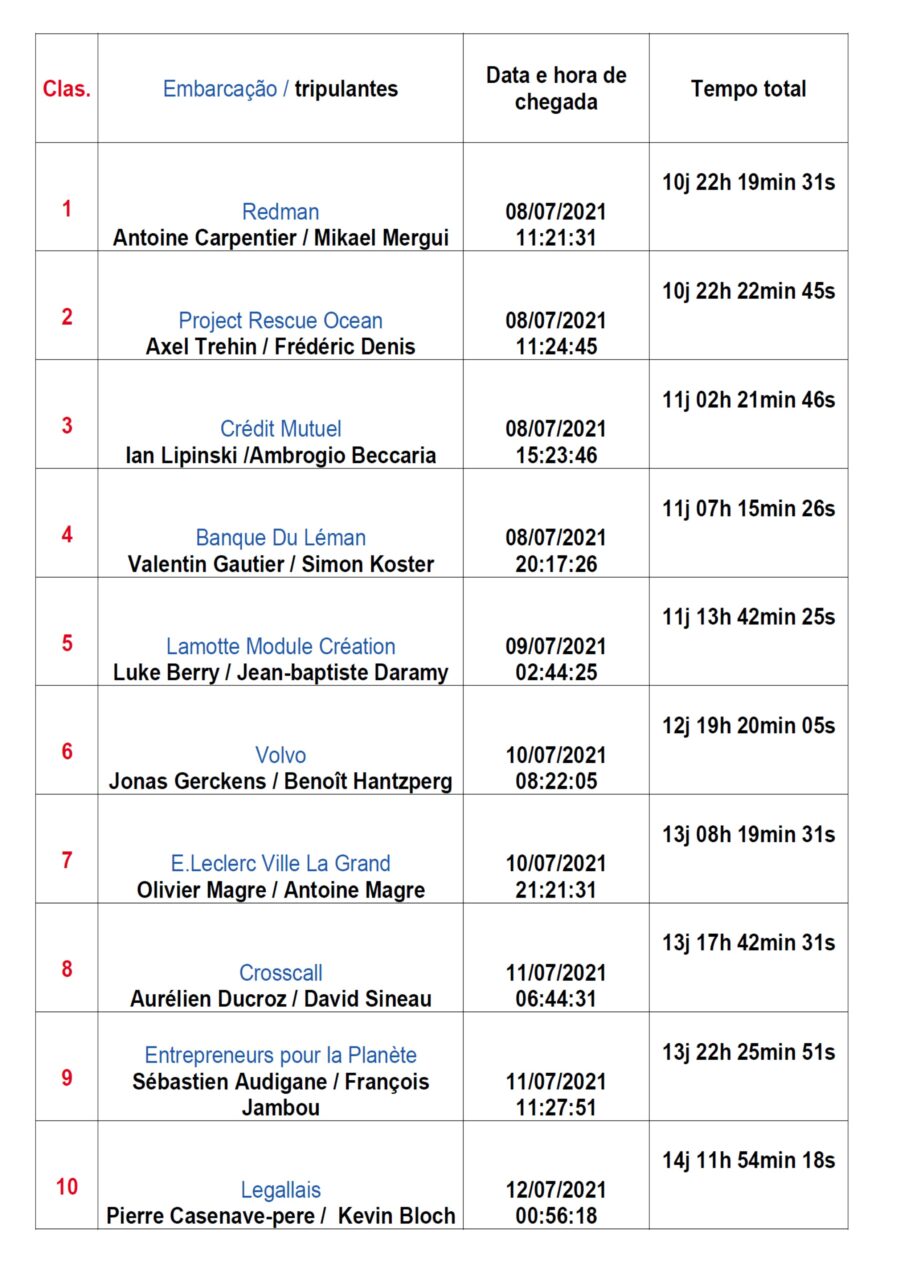
Task: Click Entrepreneurs pour la Planète boat name
Action: coord(280,1055)
